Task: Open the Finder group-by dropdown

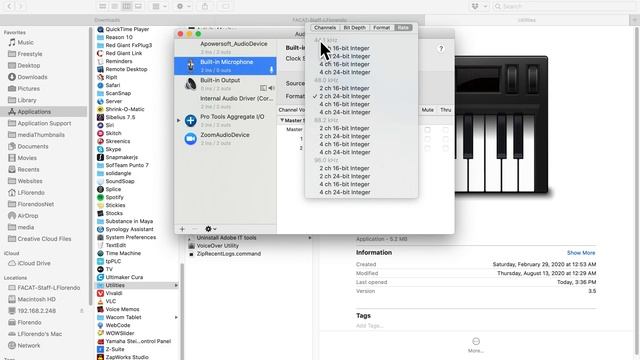Action: pos(159,6)
